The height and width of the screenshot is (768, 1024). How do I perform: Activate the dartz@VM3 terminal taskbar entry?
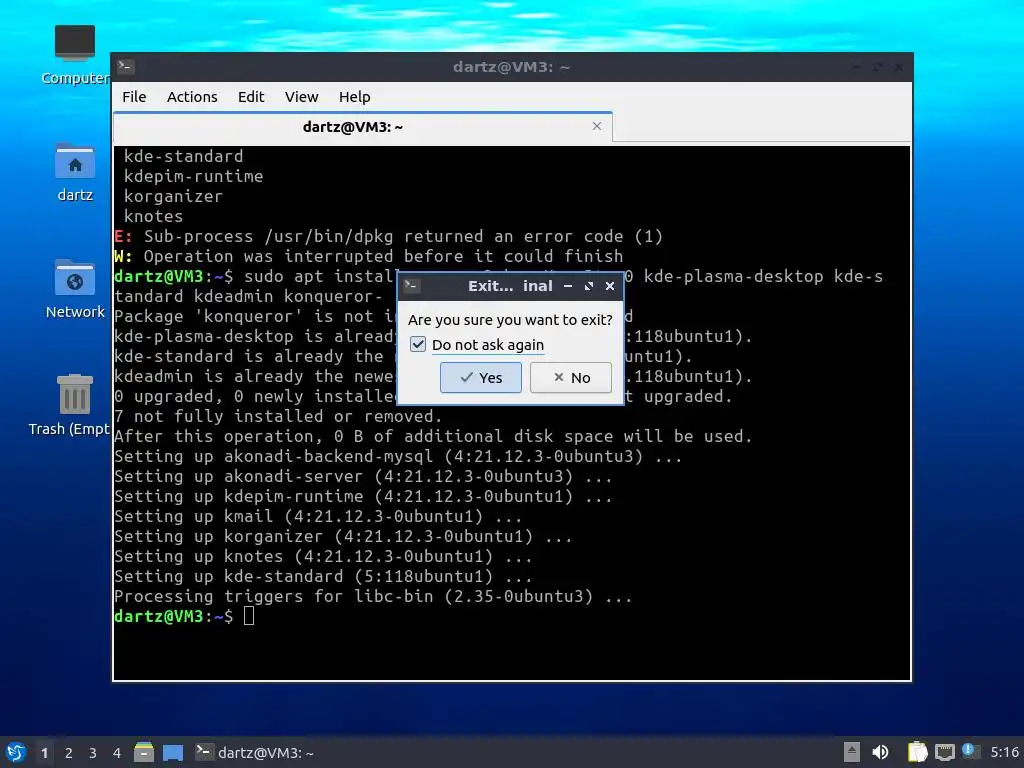point(255,753)
